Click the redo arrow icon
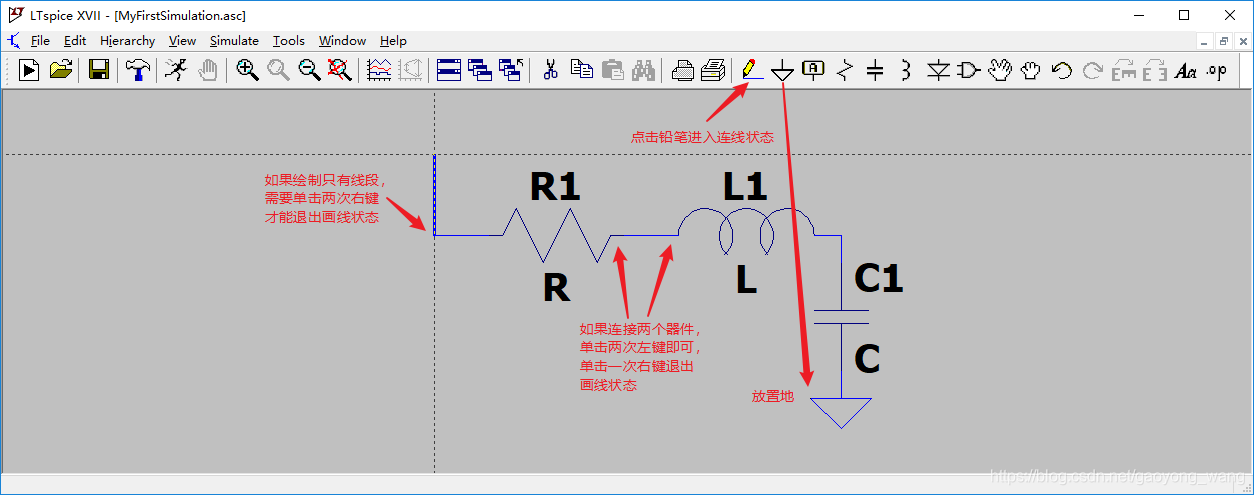Image resolution: width=1254 pixels, height=495 pixels. 1093,70
